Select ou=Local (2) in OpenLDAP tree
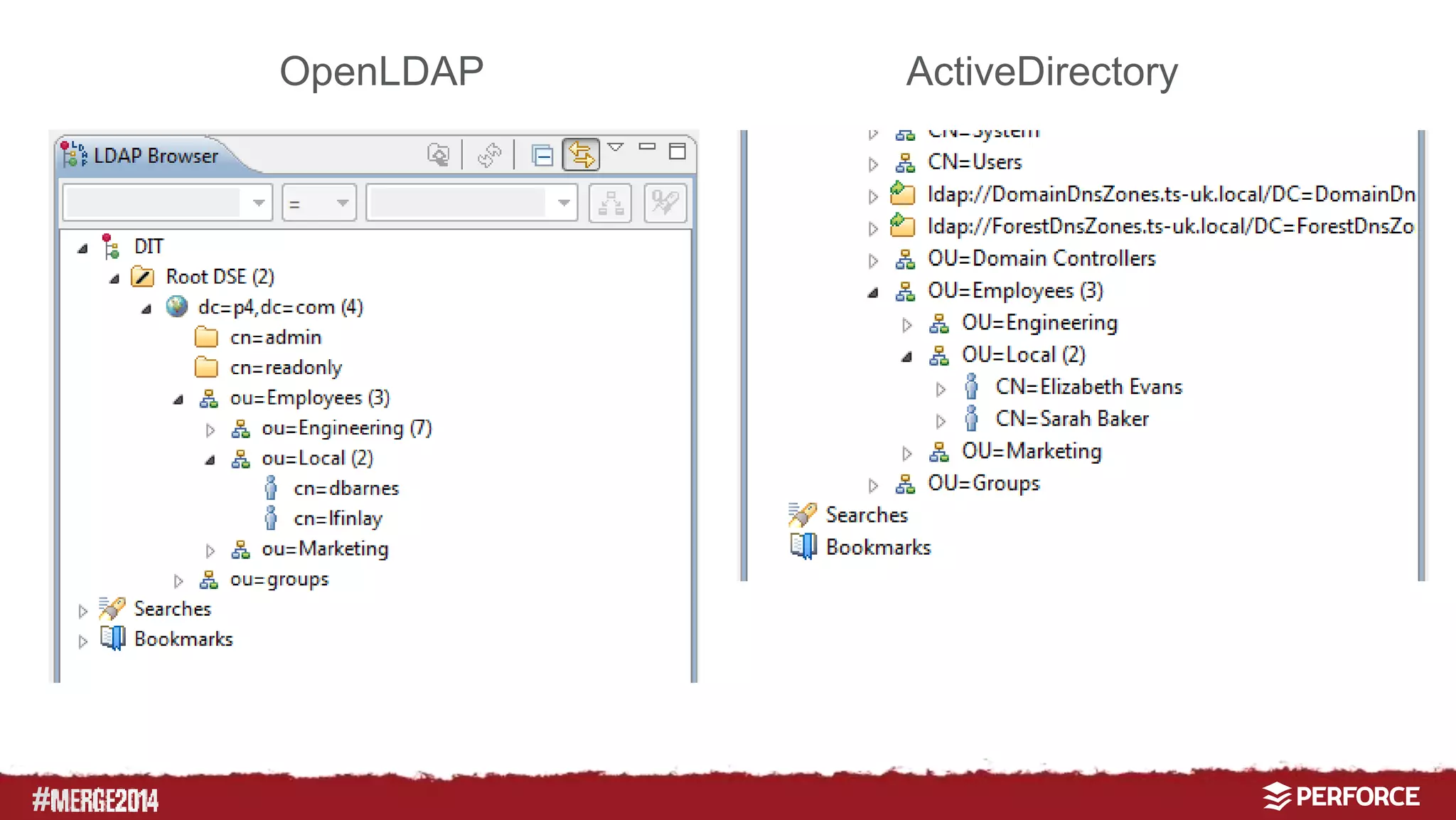The width and height of the screenshot is (1456, 820). pos(317,458)
